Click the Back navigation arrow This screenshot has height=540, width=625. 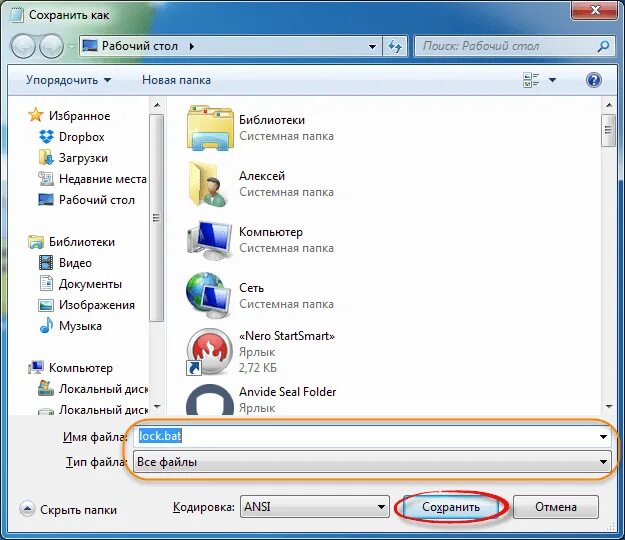tap(25, 46)
